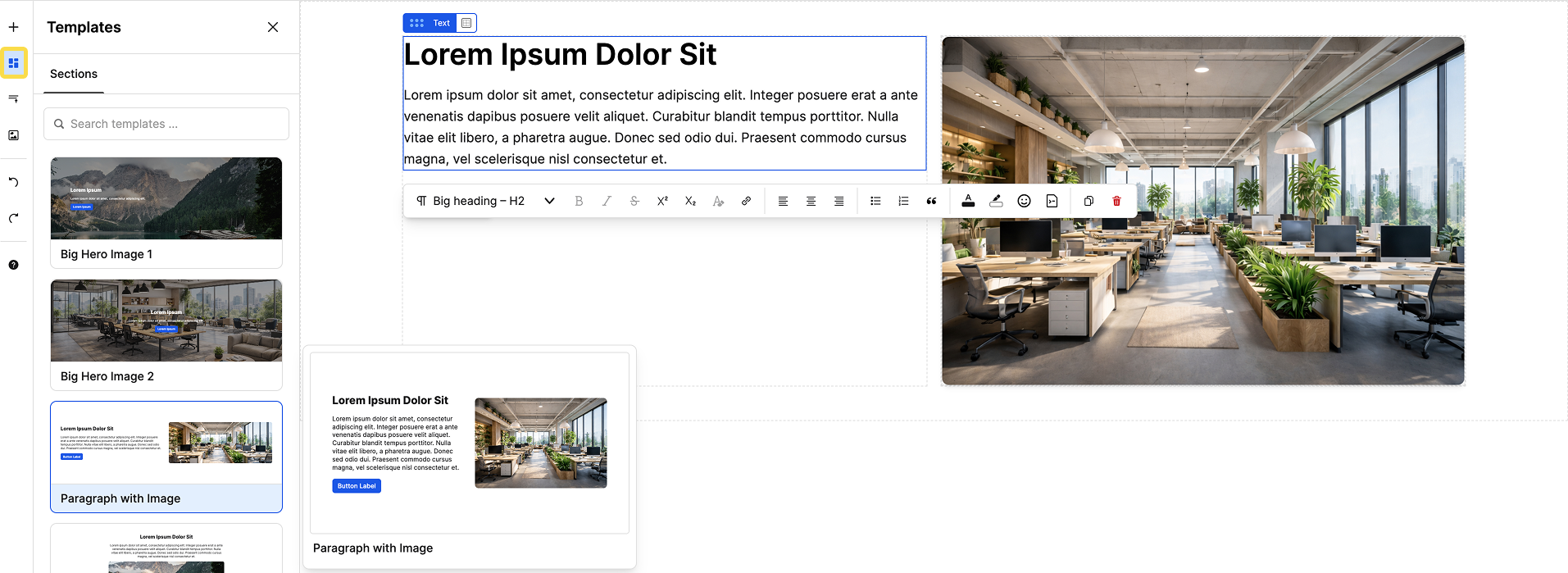Open the Big heading – H2 style dropdown
Screen dimensions: 1568x573
tap(485, 201)
